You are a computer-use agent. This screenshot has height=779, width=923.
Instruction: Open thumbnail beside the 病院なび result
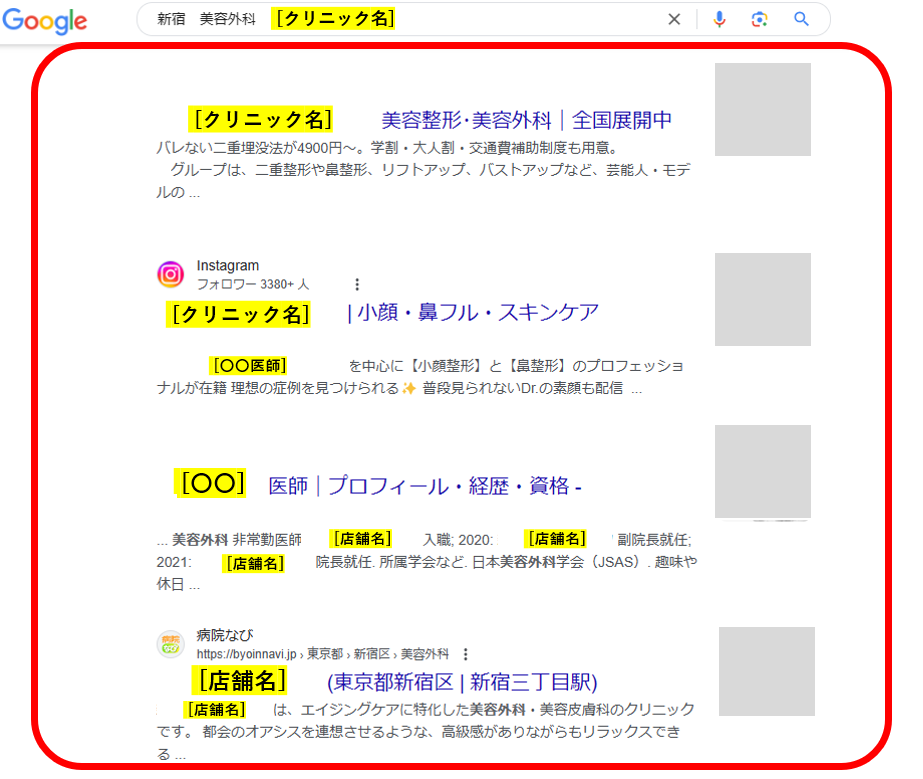[x=766, y=671]
